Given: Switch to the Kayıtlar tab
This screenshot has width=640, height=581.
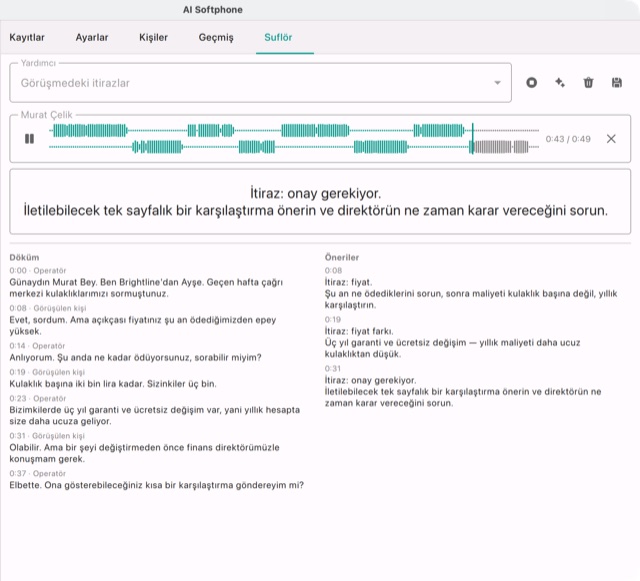Looking at the screenshot, I should click(27, 37).
